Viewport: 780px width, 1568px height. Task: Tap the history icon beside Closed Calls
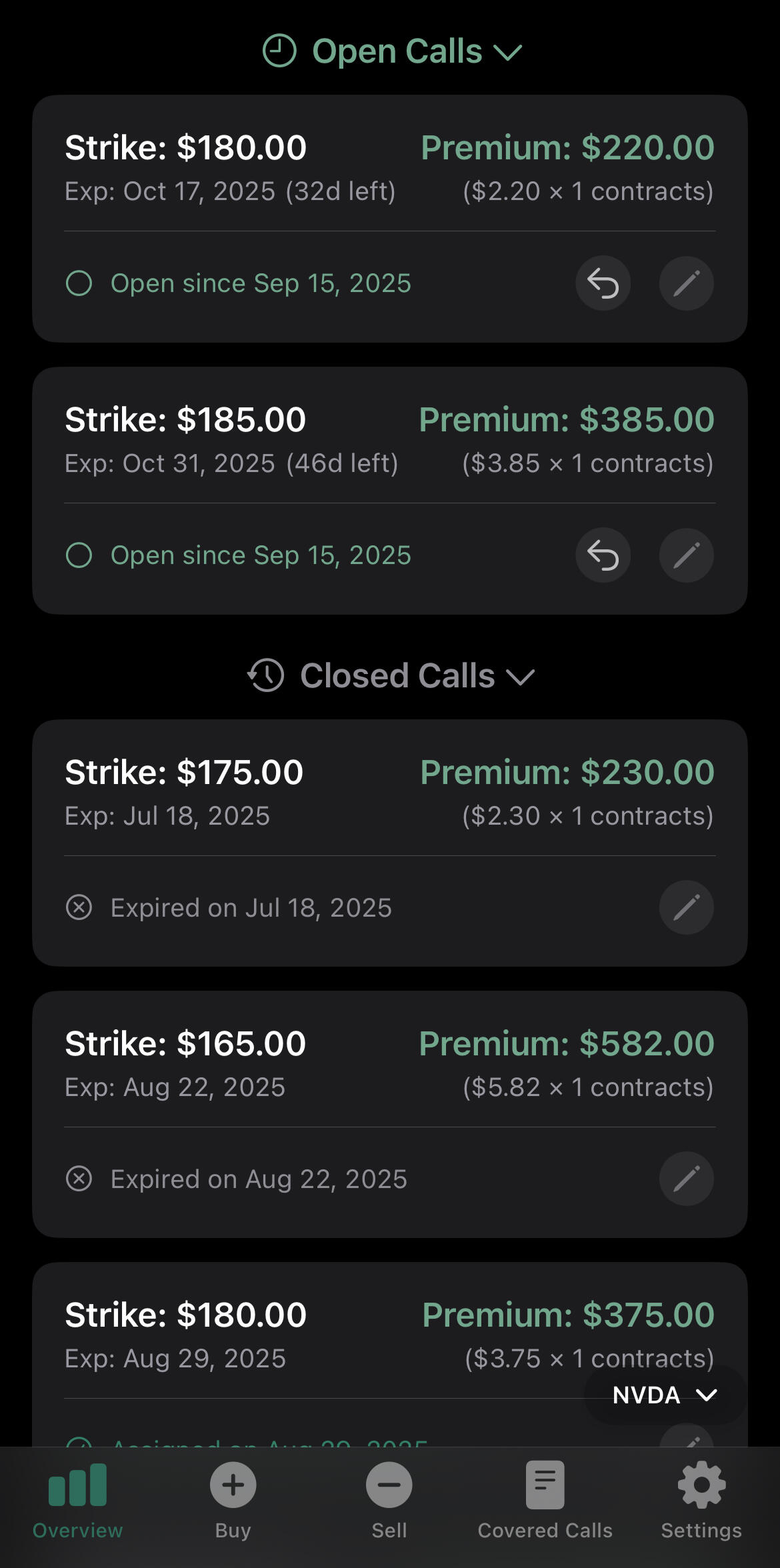tap(266, 675)
